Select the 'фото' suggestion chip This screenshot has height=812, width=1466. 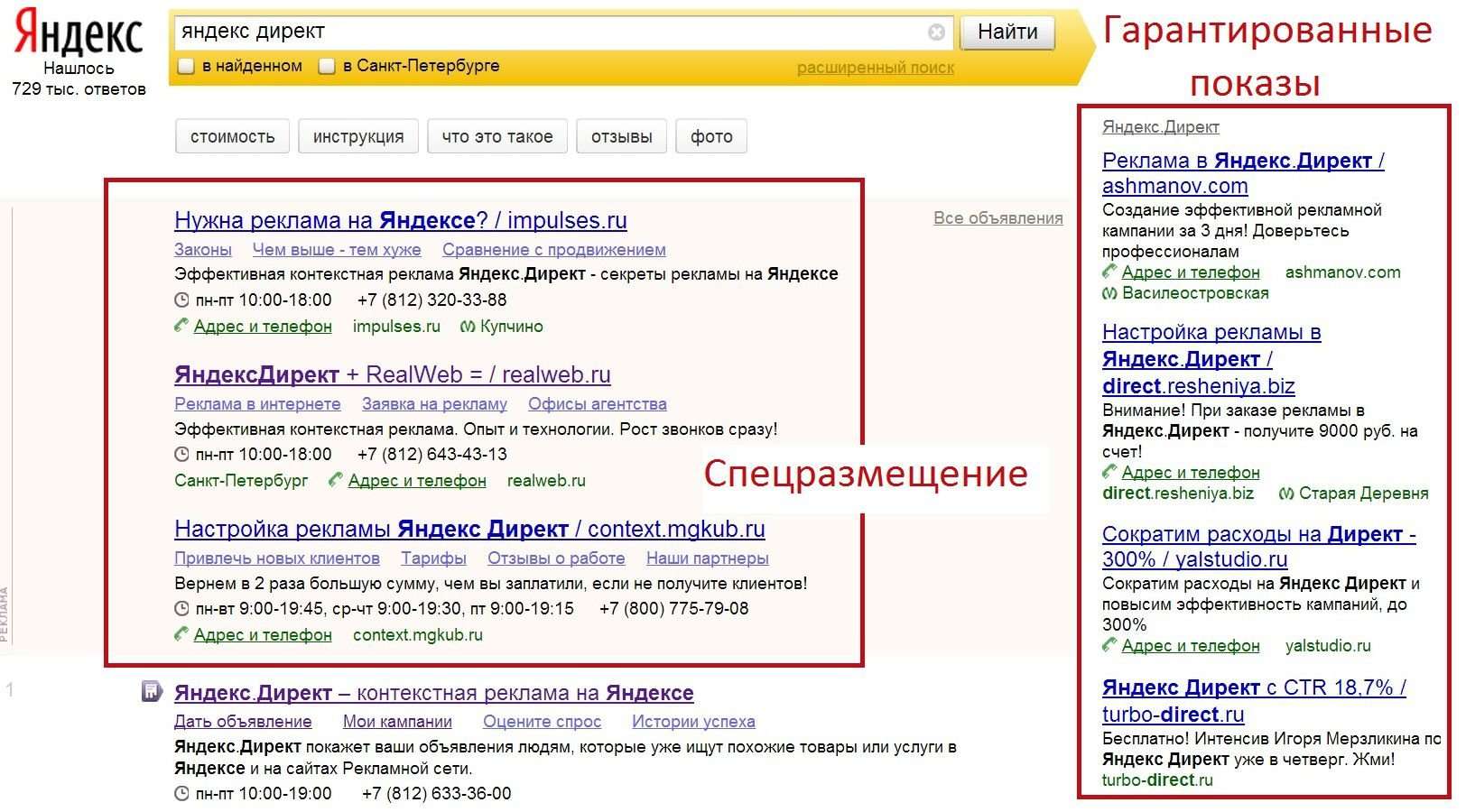[x=711, y=137]
